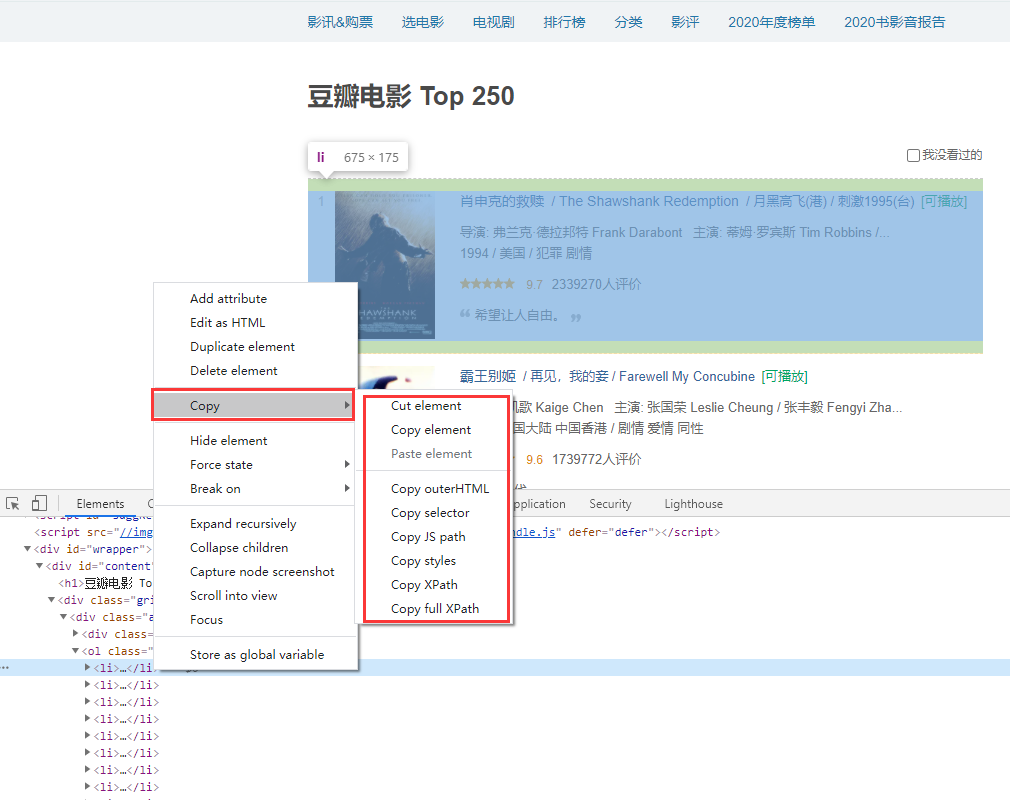
Task: Open the 电视剧 link
Action: 493,22
